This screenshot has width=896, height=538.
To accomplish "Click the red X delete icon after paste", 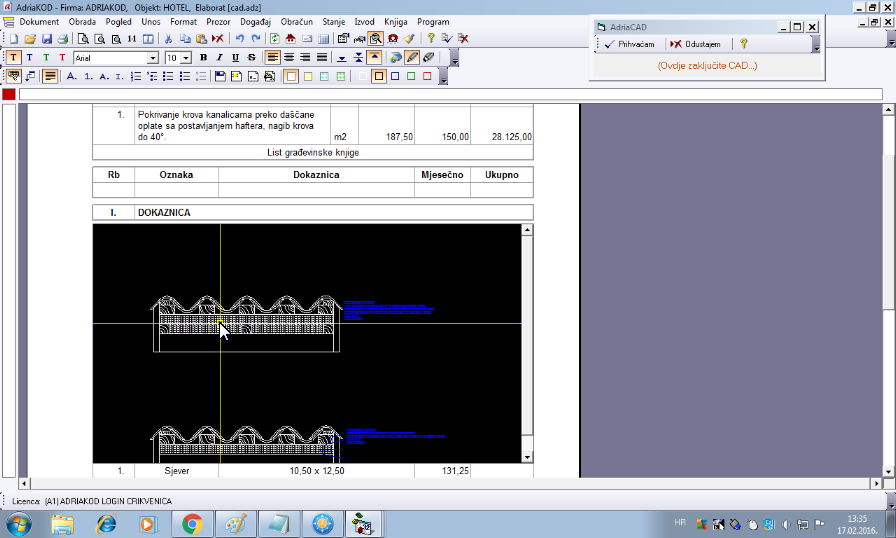I will (x=218, y=39).
